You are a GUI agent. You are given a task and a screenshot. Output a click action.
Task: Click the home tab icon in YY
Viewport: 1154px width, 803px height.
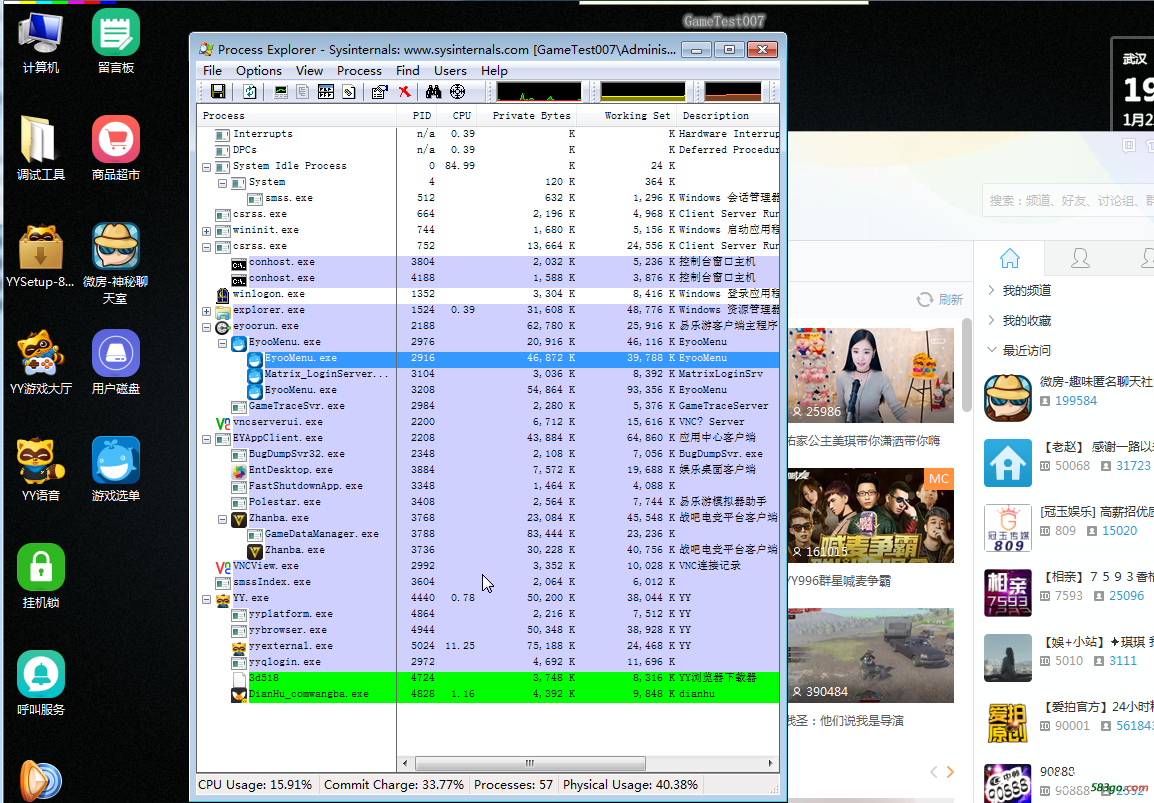(x=1010, y=258)
